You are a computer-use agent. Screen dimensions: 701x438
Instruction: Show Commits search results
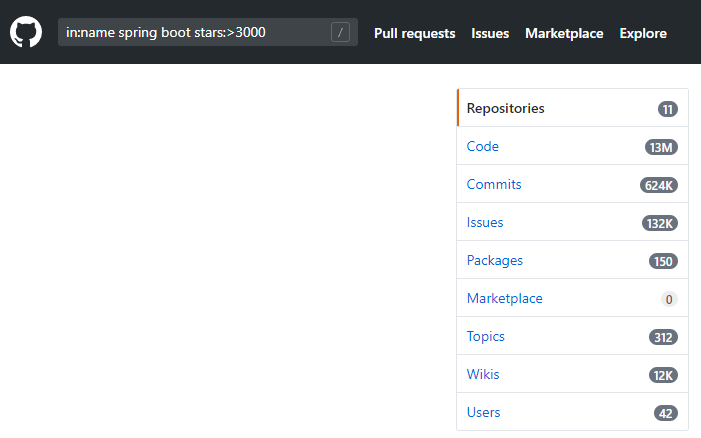[572, 184]
